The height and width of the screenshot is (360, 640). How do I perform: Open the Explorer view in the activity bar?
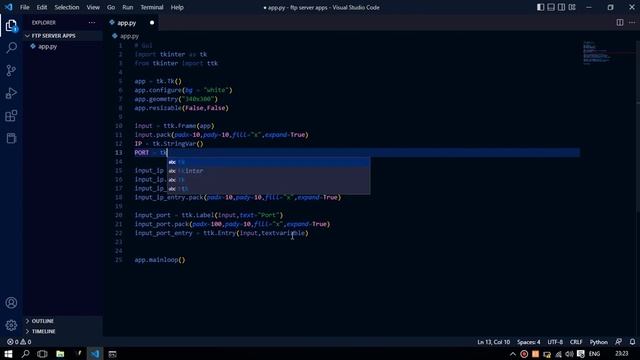tap(11, 26)
